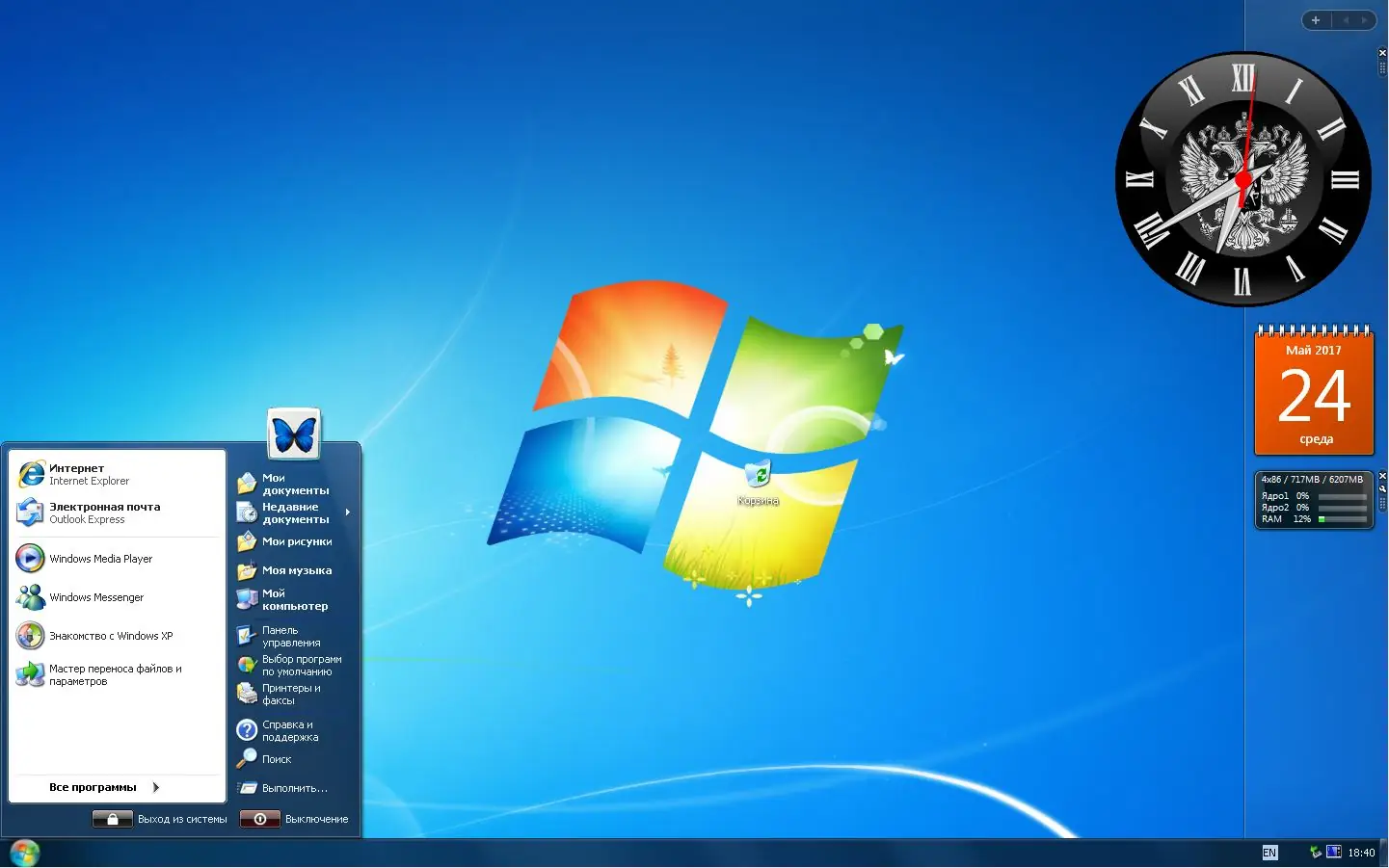Expand Недавние документы submenu

click(x=294, y=513)
